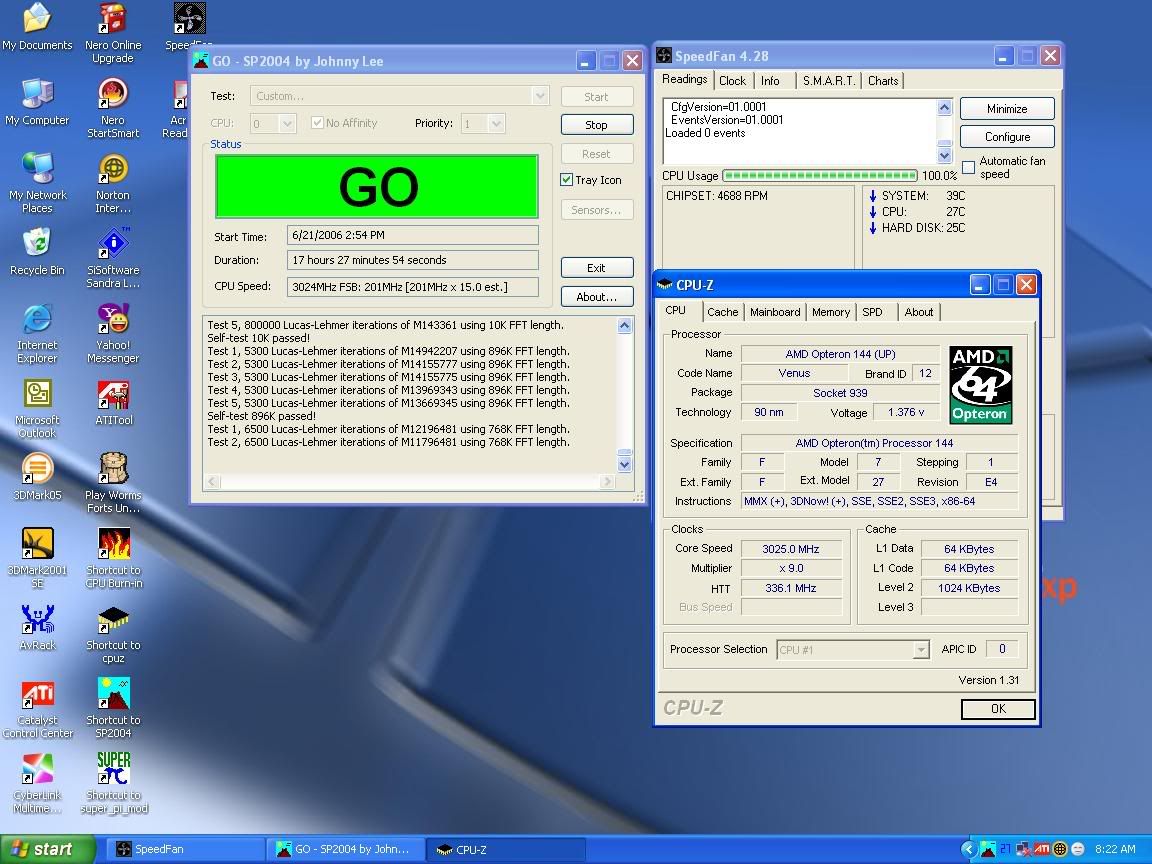This screenshot has width=1152, height=864.
Task: Open the Test dropdown in SP2004
Action: [x=540, y=96]
